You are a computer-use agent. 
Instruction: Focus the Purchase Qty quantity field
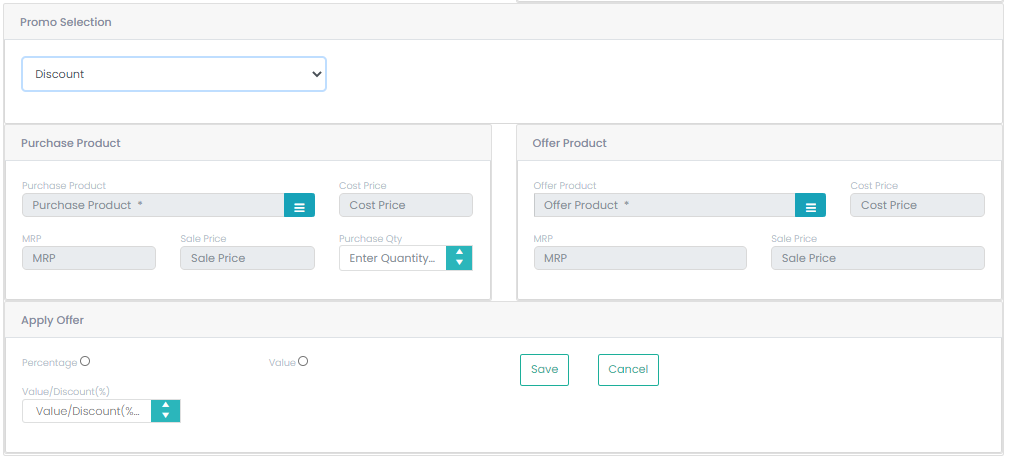pos(393,258)
